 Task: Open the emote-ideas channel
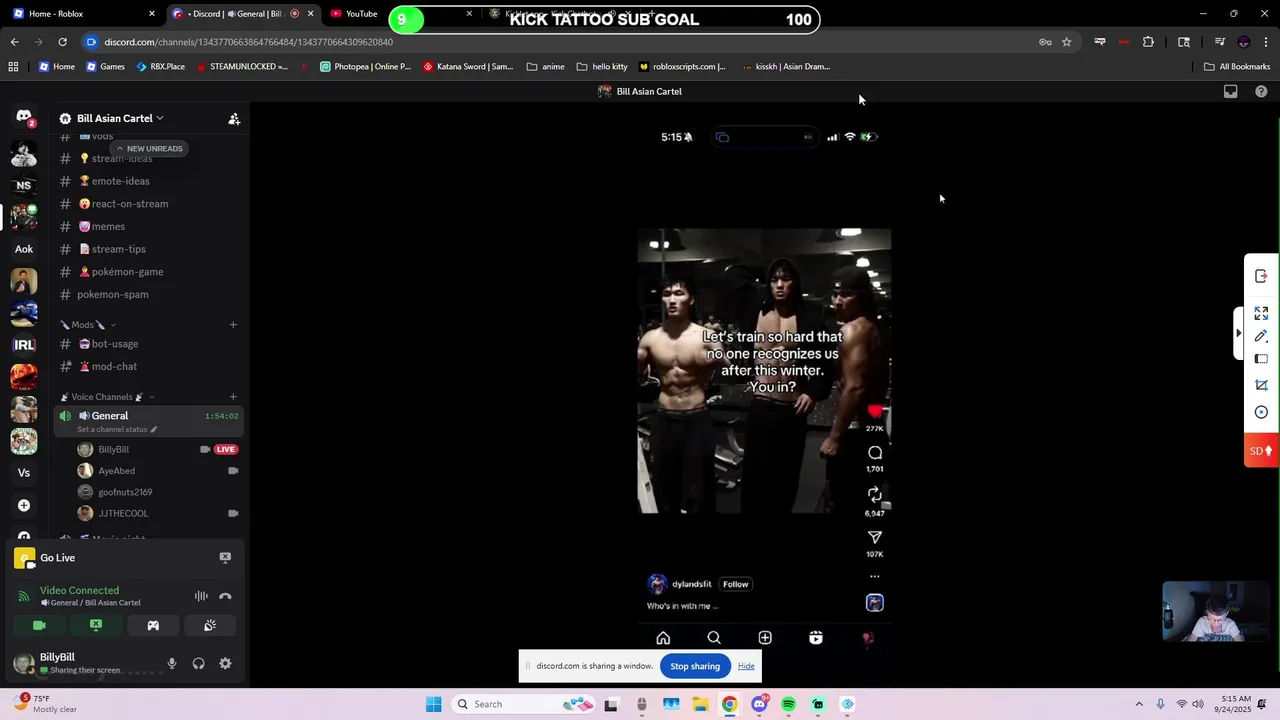(x=149, y=181)
